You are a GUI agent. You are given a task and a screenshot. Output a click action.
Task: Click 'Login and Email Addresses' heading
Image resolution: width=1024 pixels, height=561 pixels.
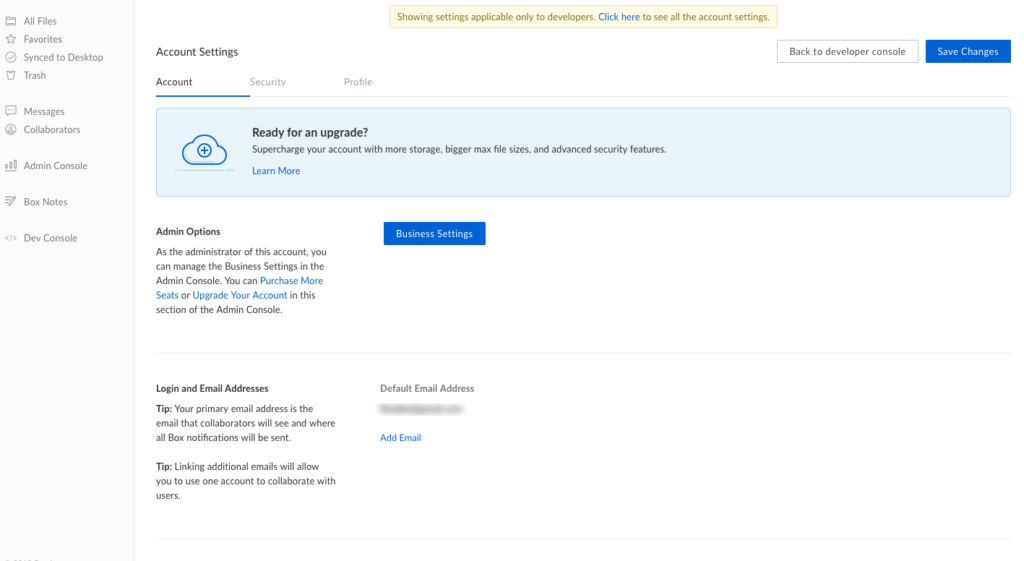pyautogui.click(x=212, y=388)
